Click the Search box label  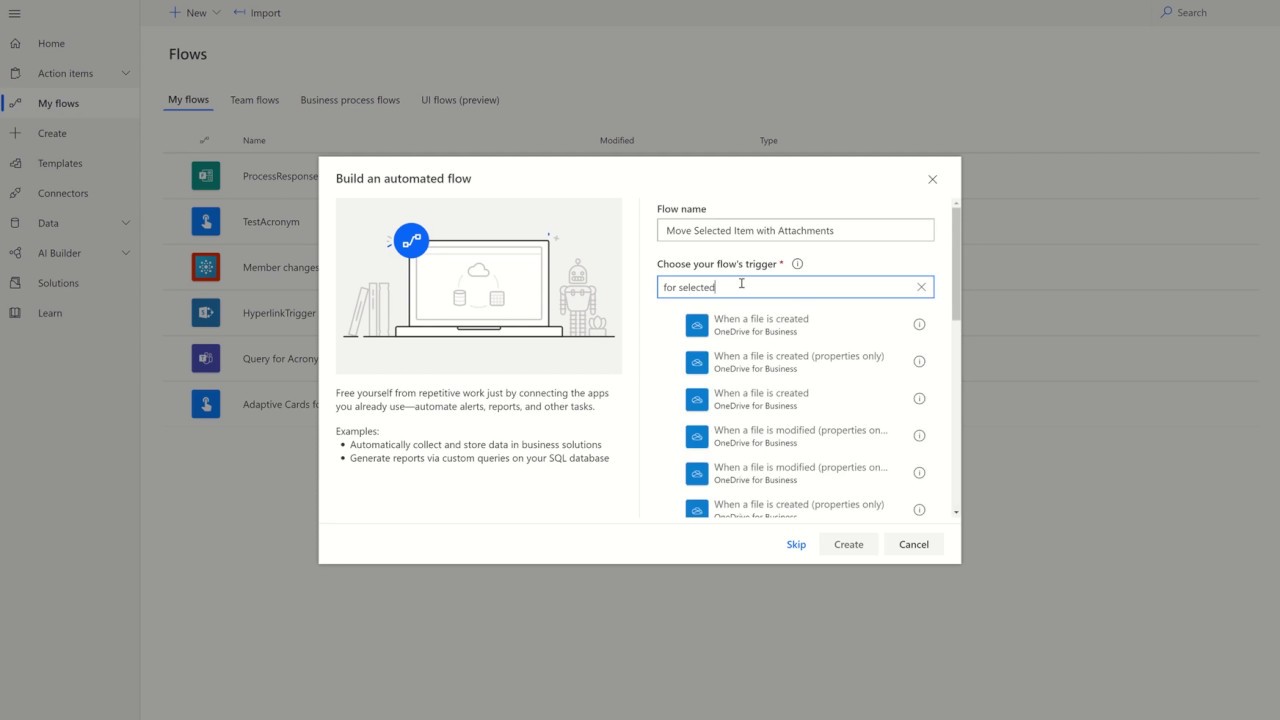click(1192, 13)
